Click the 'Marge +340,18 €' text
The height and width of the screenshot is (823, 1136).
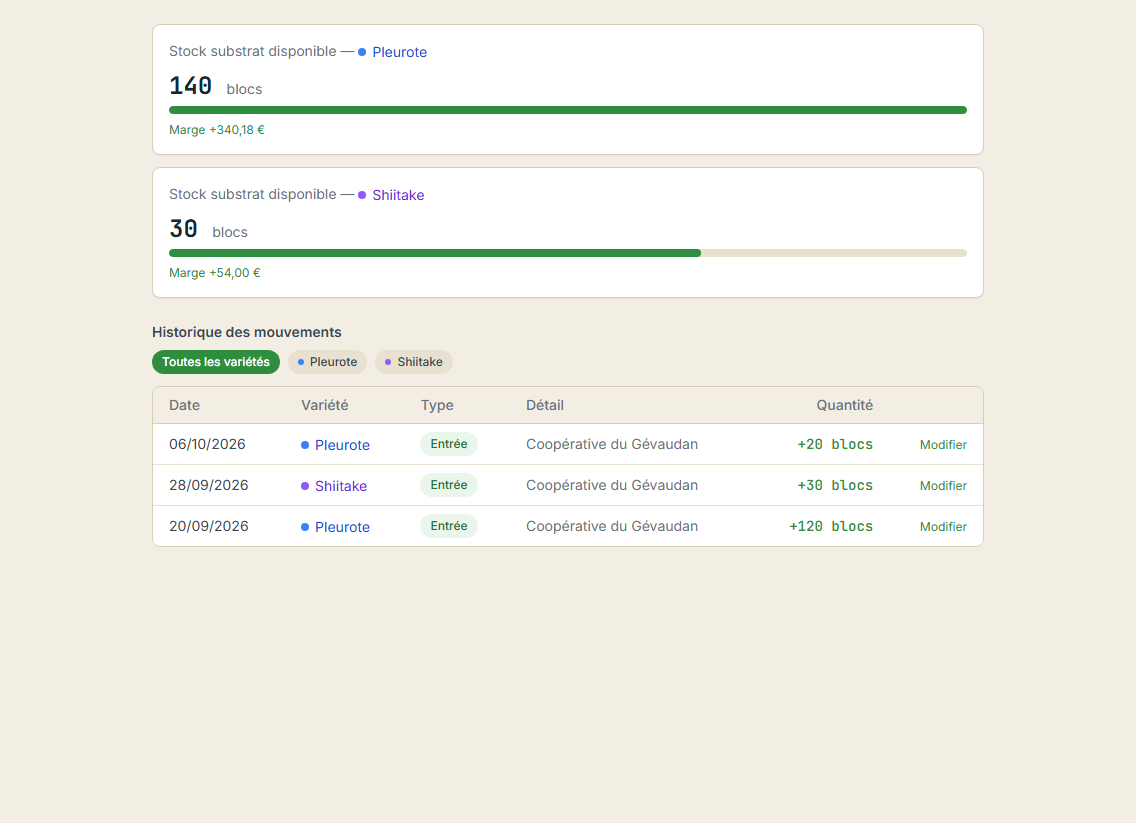[x=217, y=130]
